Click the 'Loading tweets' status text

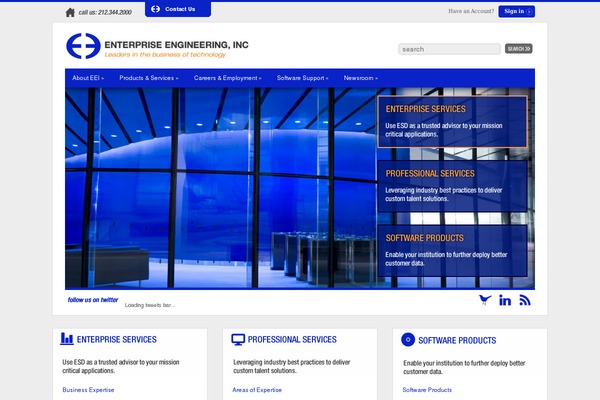click(150, 305)
